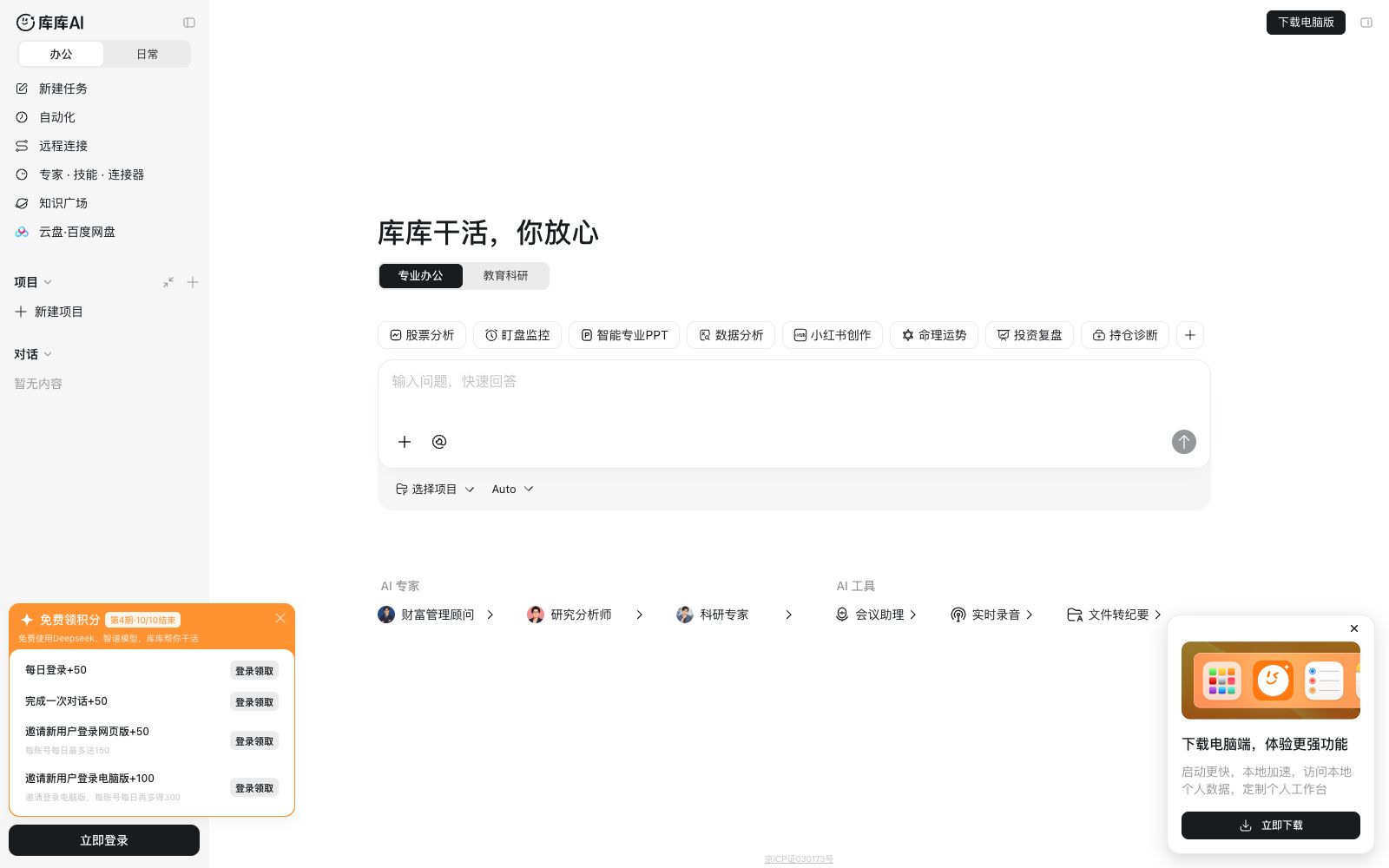Select the 小红书创作 shortcut

point(833,335)
